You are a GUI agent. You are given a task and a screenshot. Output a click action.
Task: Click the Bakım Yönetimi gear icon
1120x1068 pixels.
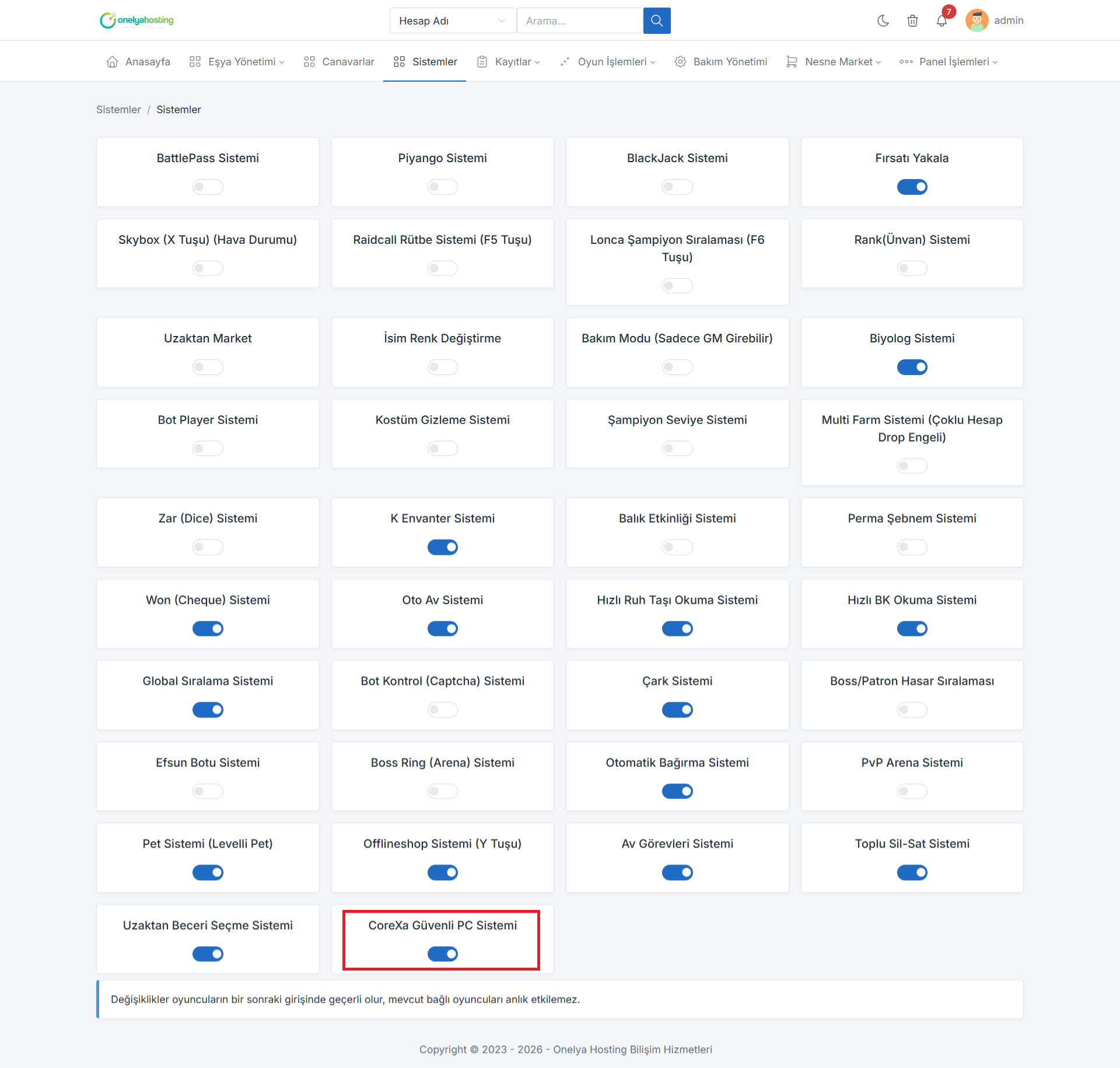pyautogui.click(x=680, y=62)
